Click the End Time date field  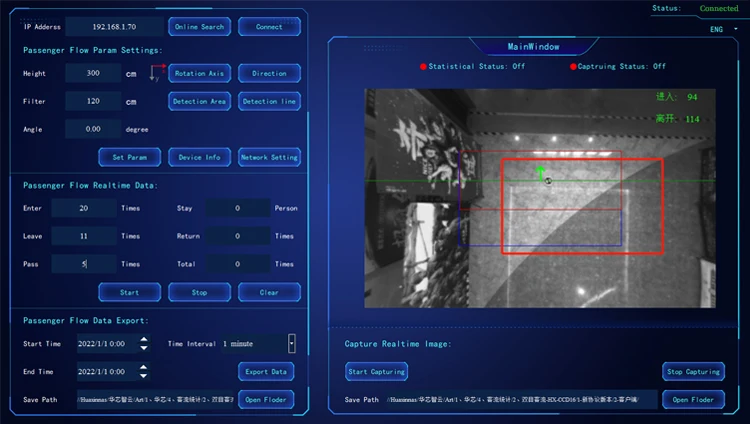108,371
